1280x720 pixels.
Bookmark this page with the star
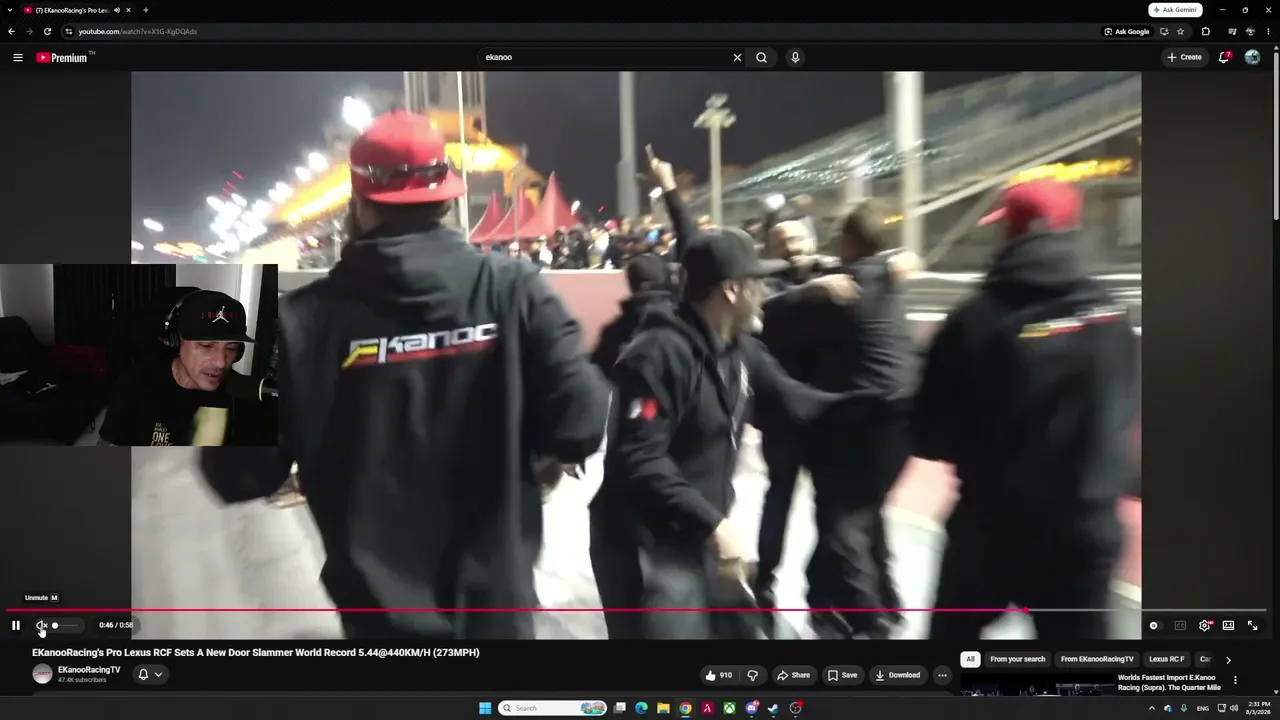1181,31
